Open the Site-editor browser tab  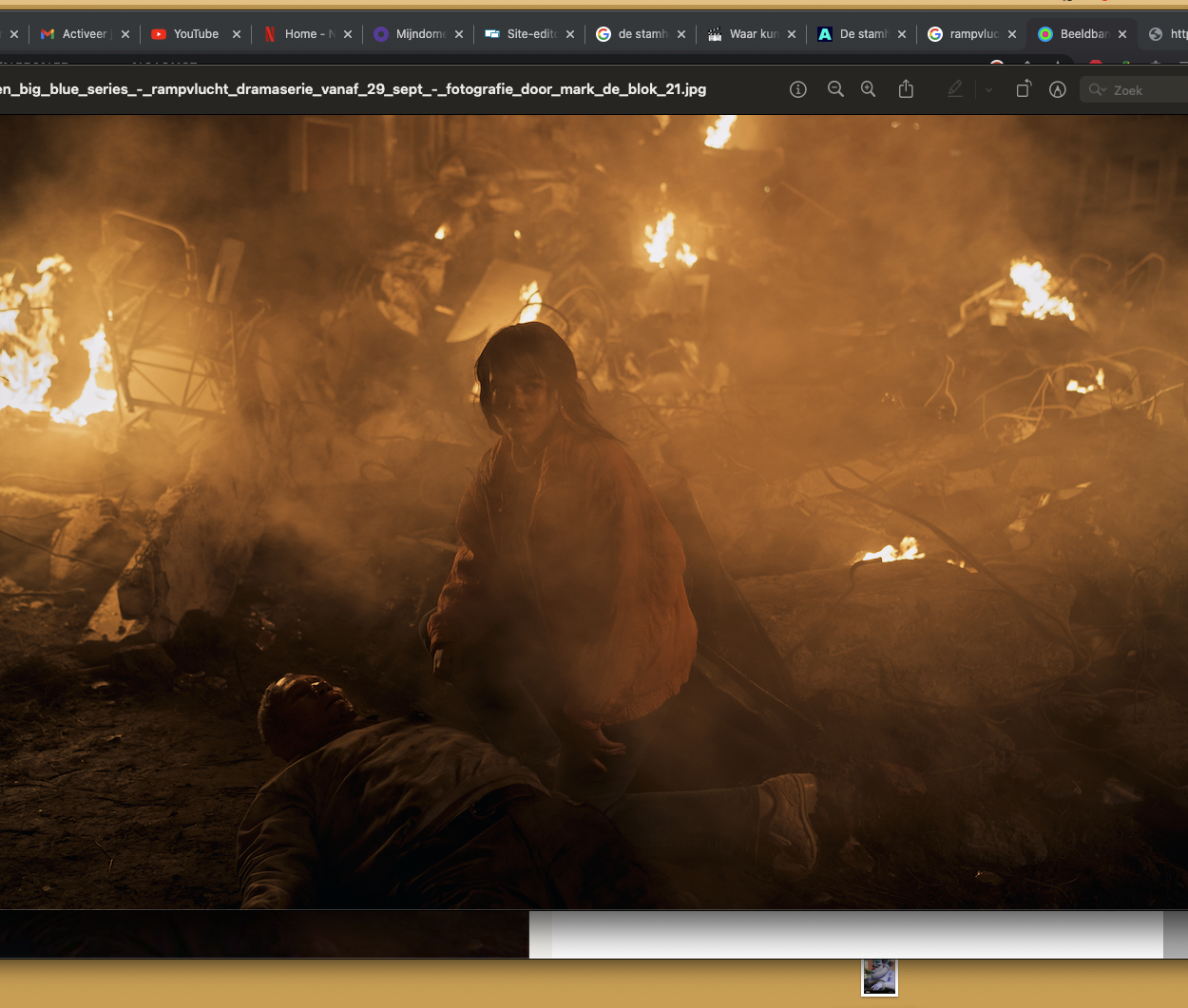click(530, 34)
